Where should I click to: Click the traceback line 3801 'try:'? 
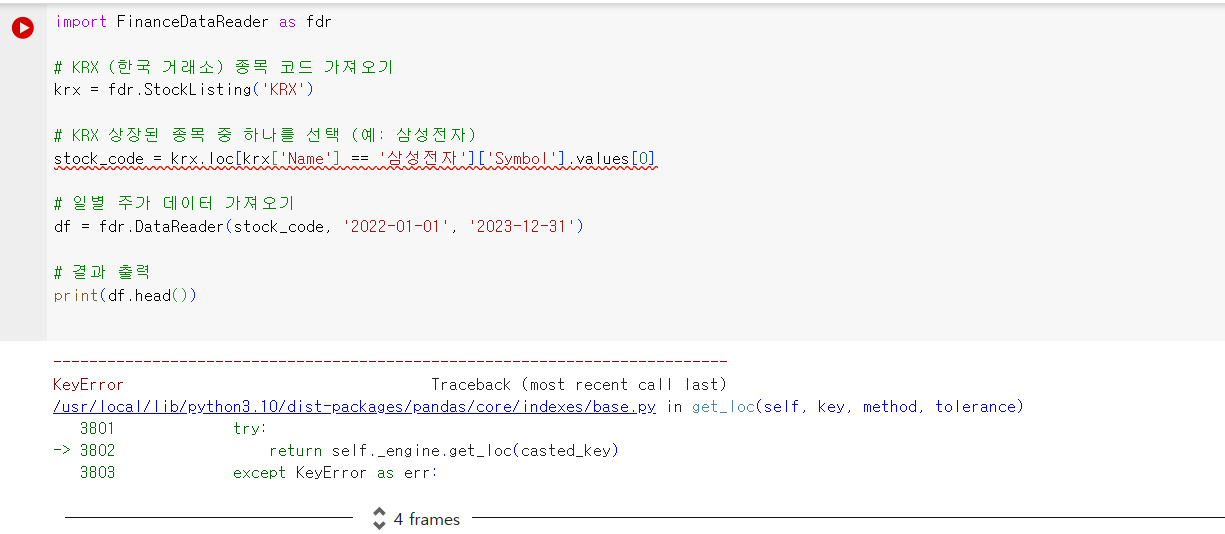tap(250, 429)
